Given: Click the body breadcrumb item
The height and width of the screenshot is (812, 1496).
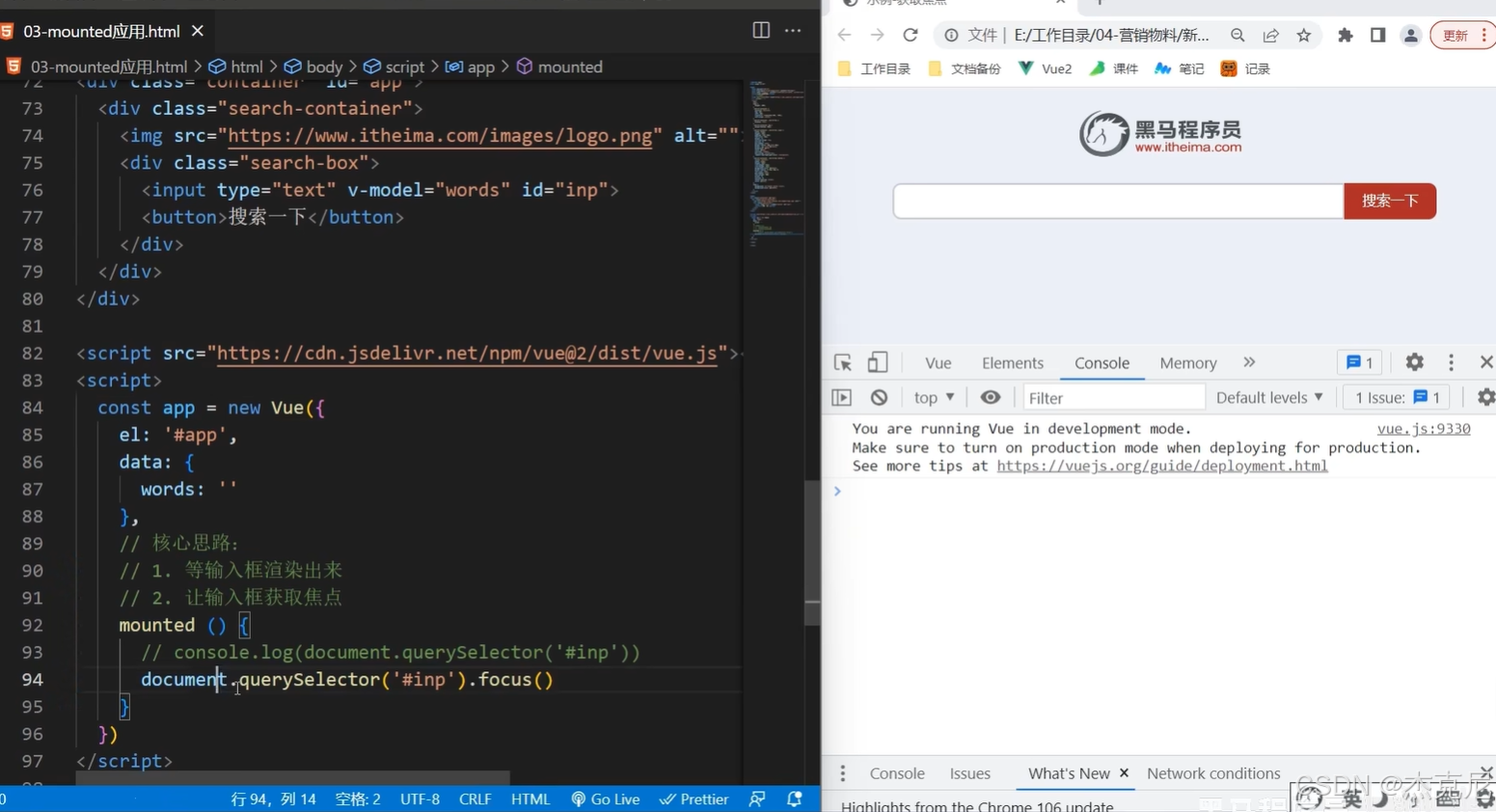Looking at the screenshot, I should click(313, 67).
